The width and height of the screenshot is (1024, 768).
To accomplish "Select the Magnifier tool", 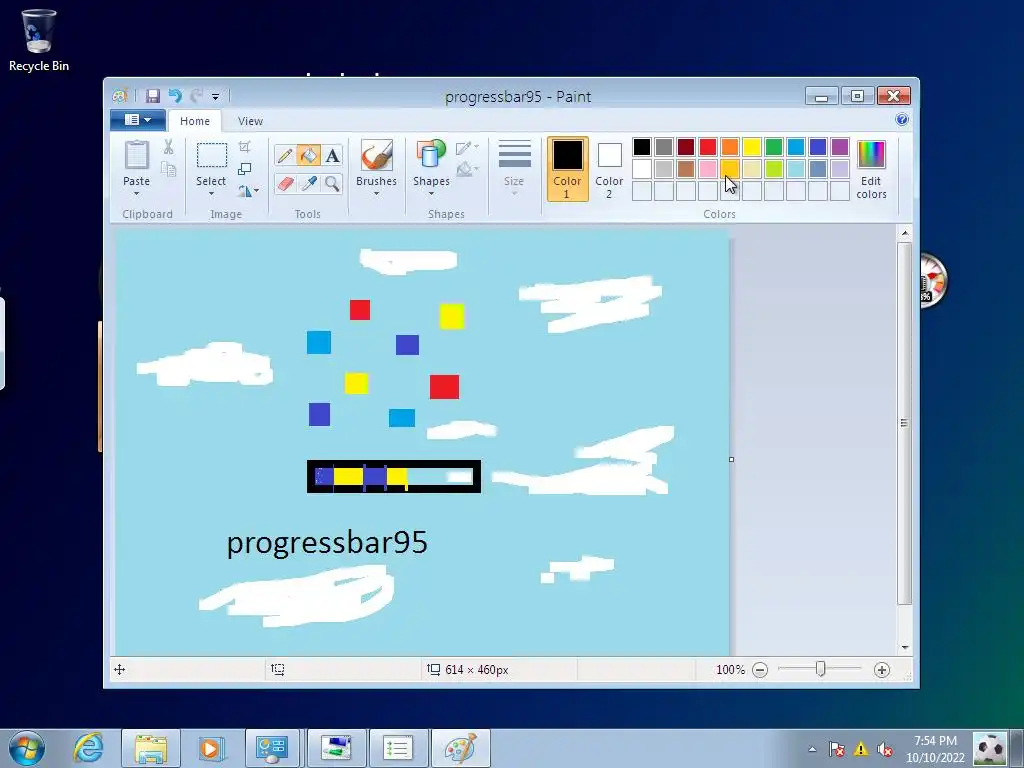I will click(x=332, y=184).
